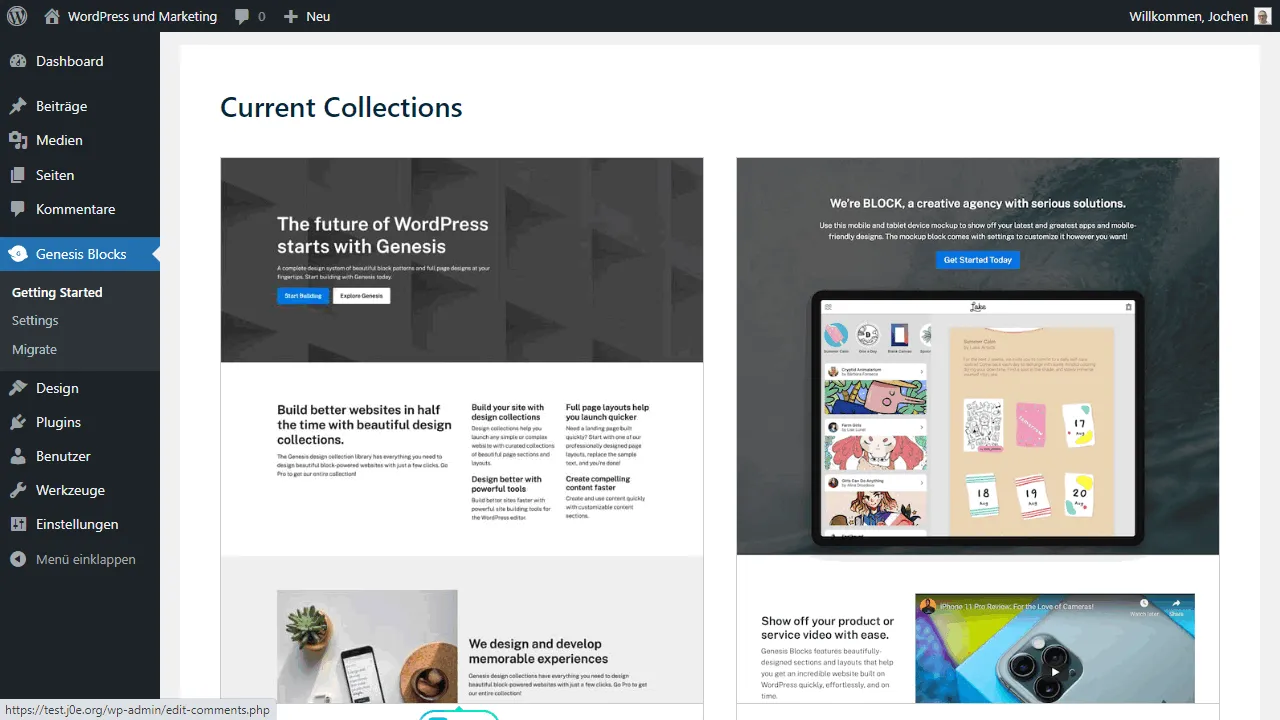The width and height of the screenshot is (1280, 720).
Task: Click the Explore Genesis button in preview
Action: (x=361, y=296)
